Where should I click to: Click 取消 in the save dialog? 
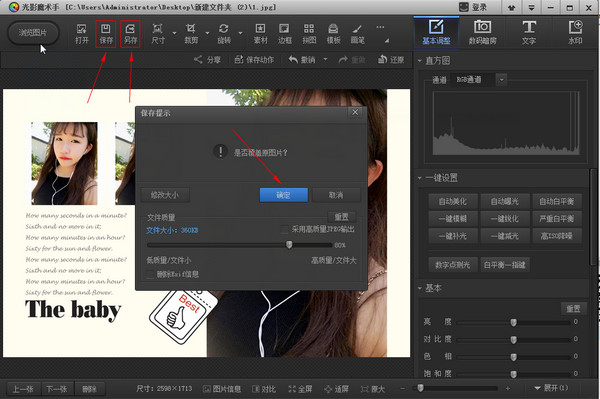(336, 195)
